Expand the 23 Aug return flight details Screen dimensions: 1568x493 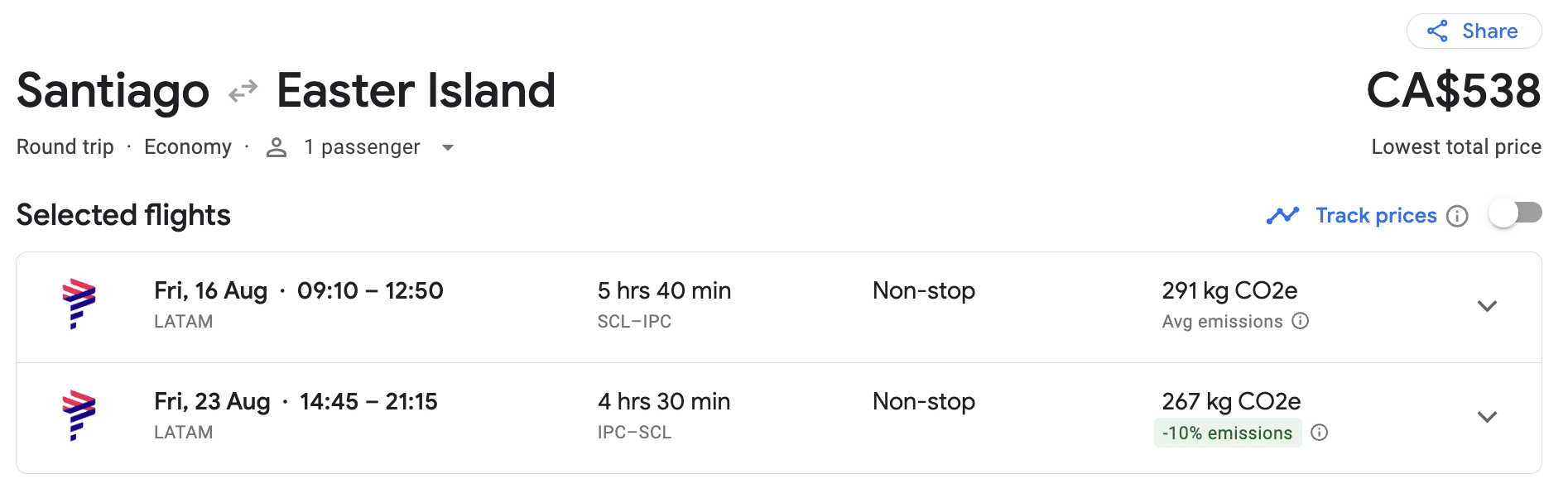click(1487, 417)
